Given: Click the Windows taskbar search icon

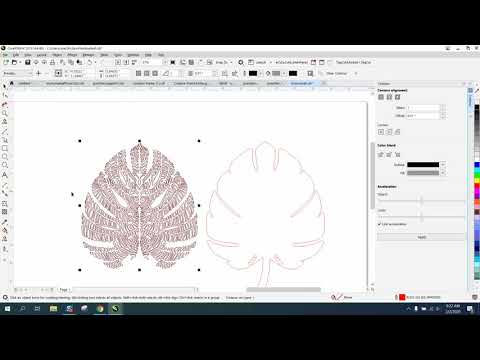Looking at the screenshot, I should pos(22,309).
